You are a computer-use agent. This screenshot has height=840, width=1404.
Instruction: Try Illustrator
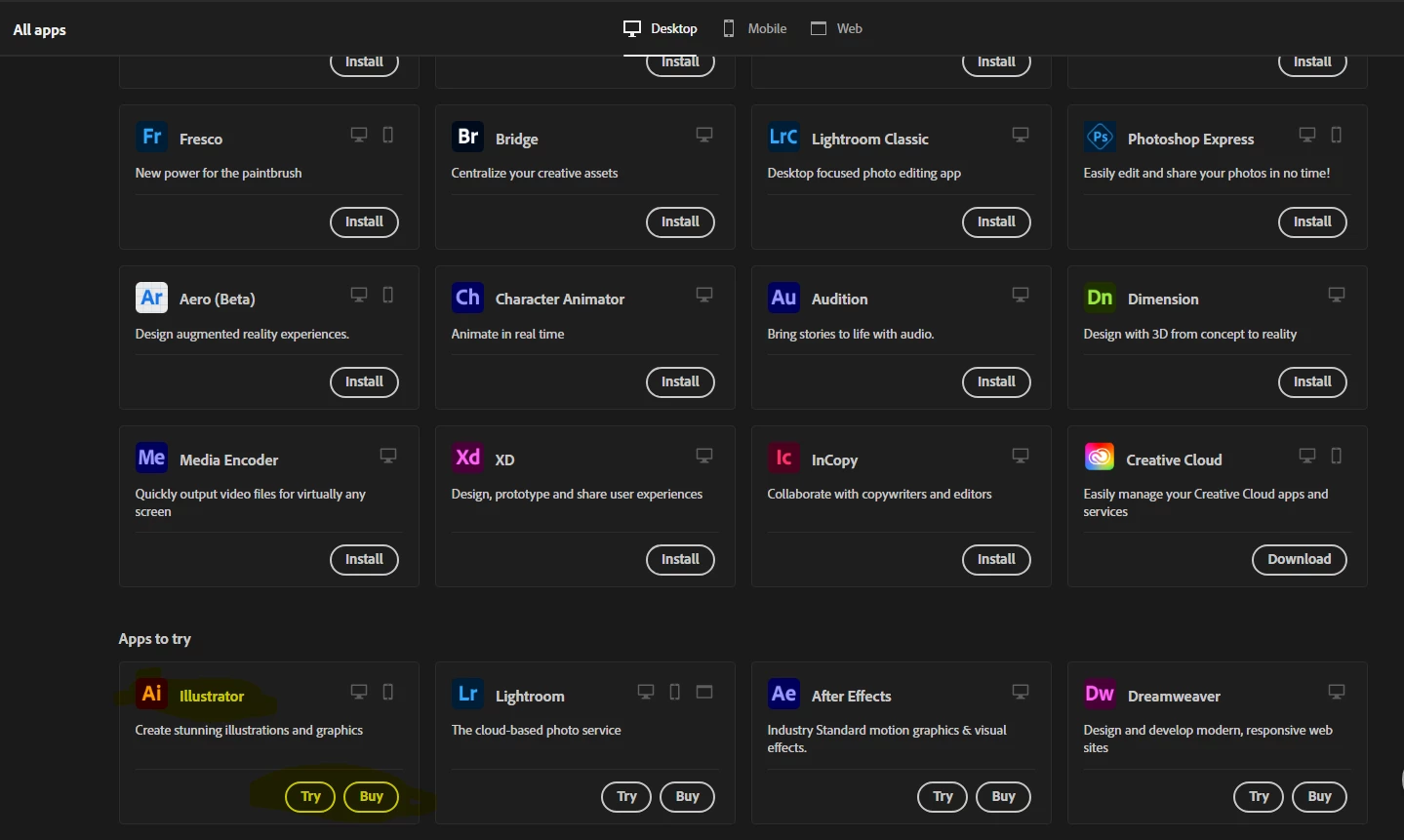(x=310, y=797)
